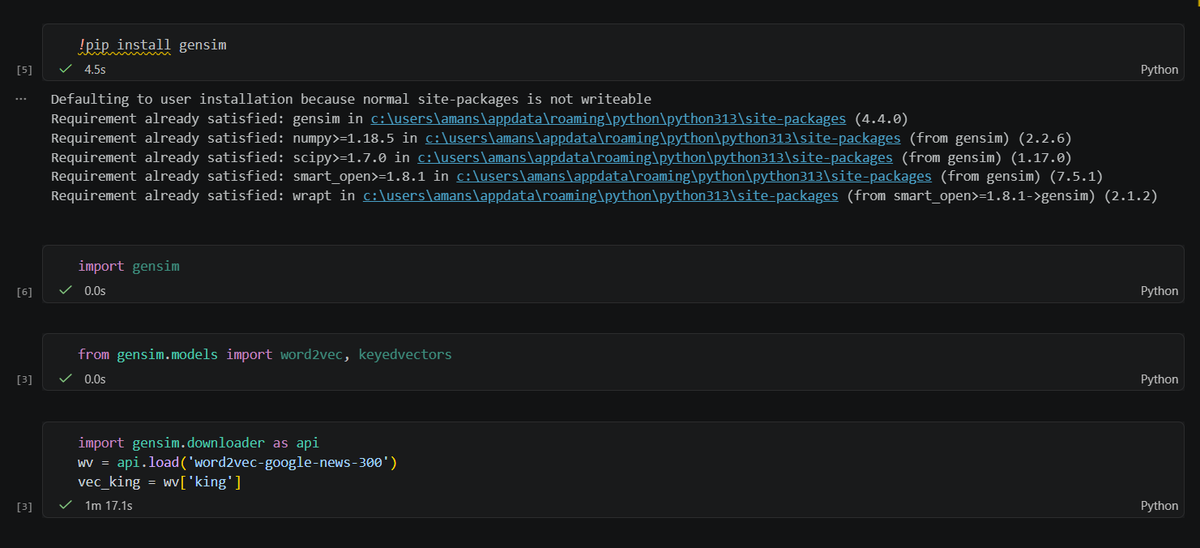Open numpy site-packages path link
1200x548 pixels.
pos(663,138)
